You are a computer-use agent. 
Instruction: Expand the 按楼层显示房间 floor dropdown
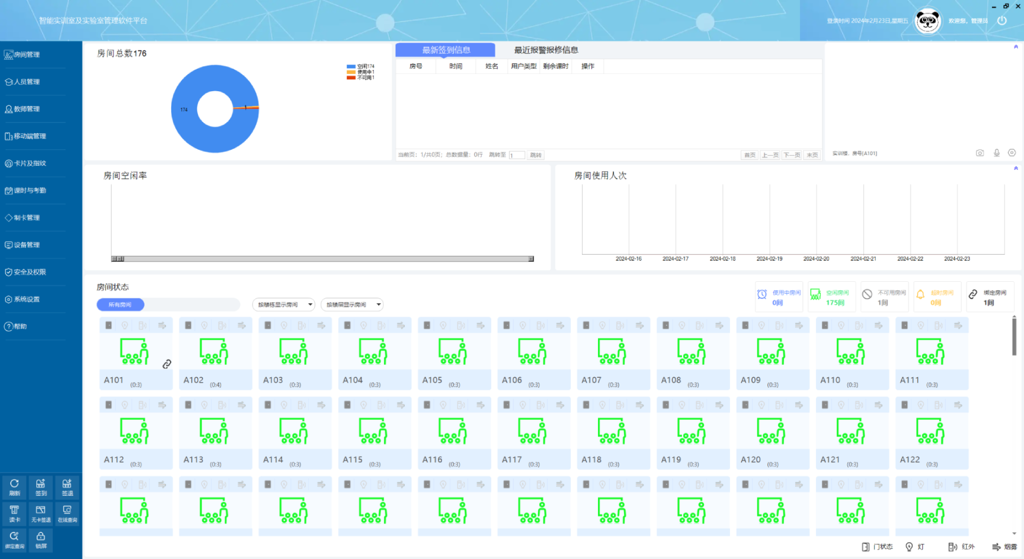(x=352, y=305)
